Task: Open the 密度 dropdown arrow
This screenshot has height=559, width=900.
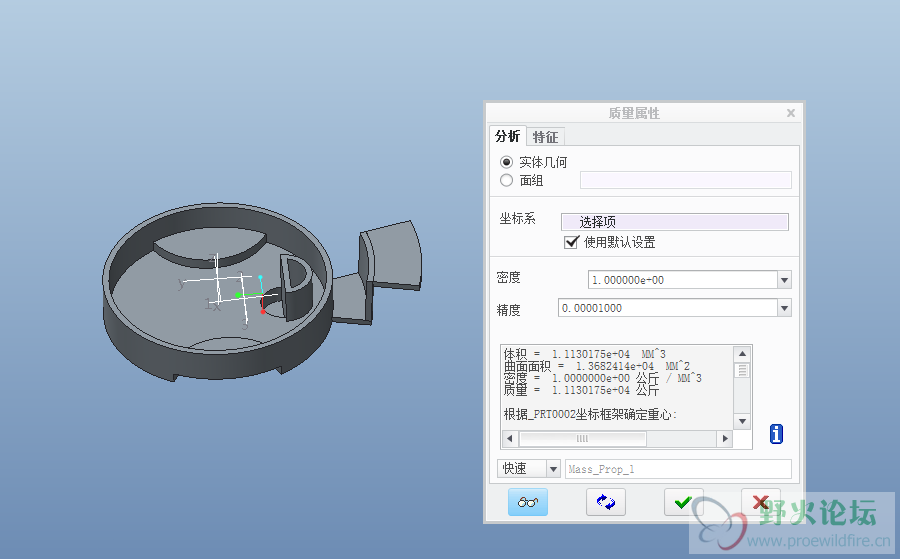Action: (x=785, y=280)
